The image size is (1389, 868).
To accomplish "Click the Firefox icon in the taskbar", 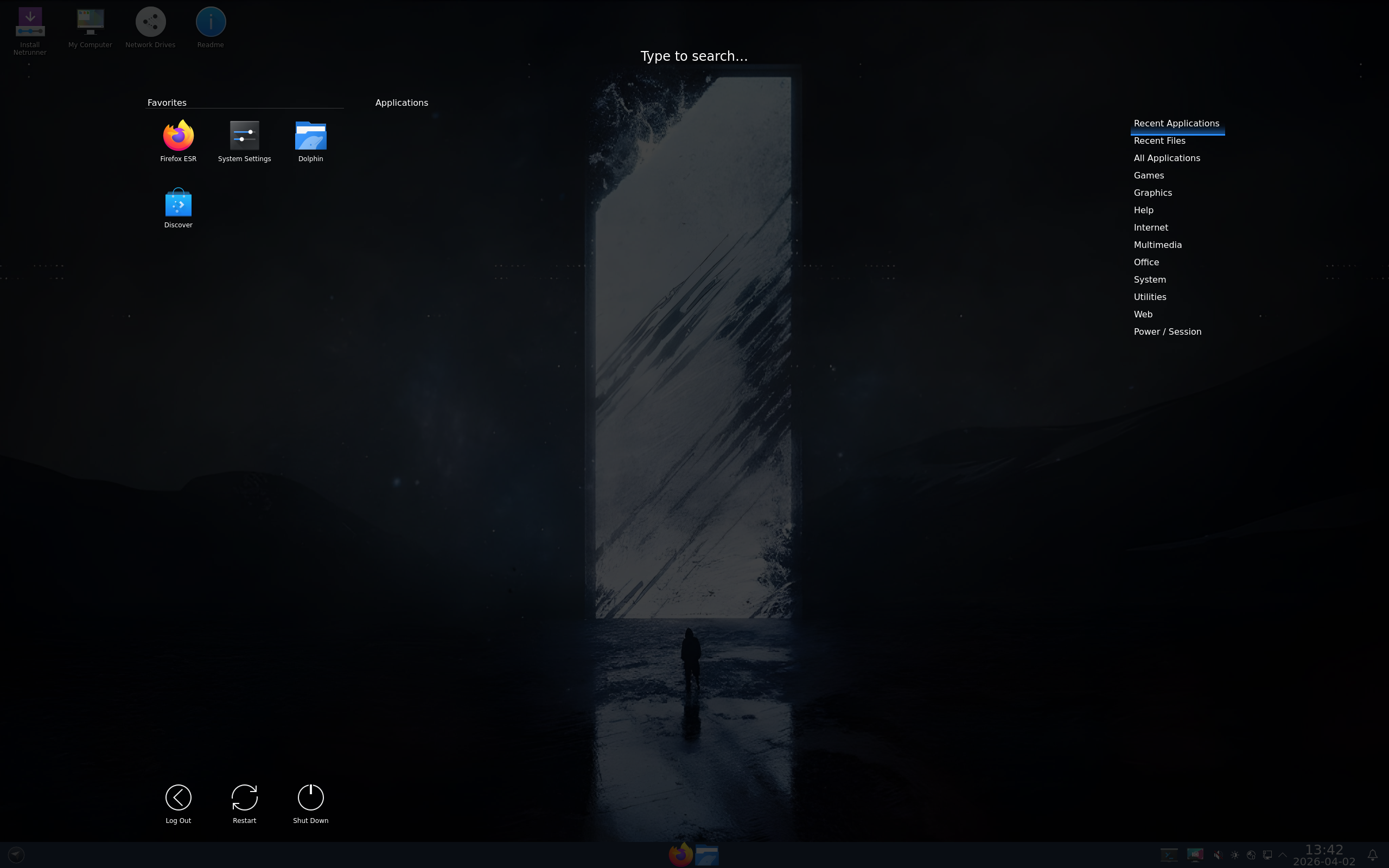I will point(681,854).
